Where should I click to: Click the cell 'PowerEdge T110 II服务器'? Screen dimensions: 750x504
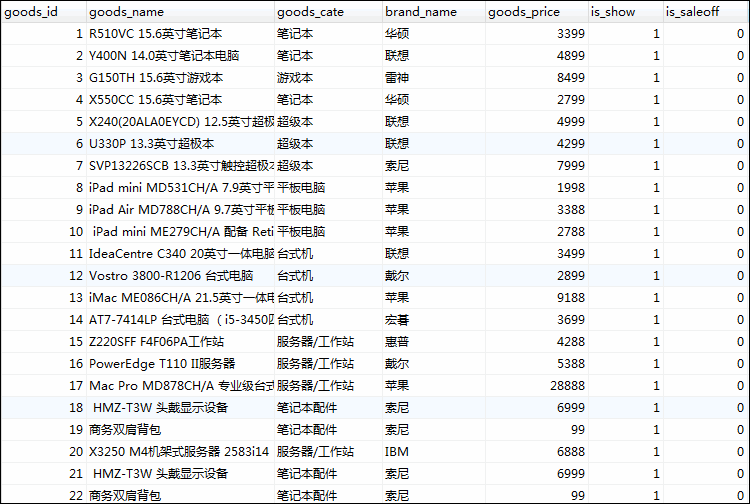(180, 364)
